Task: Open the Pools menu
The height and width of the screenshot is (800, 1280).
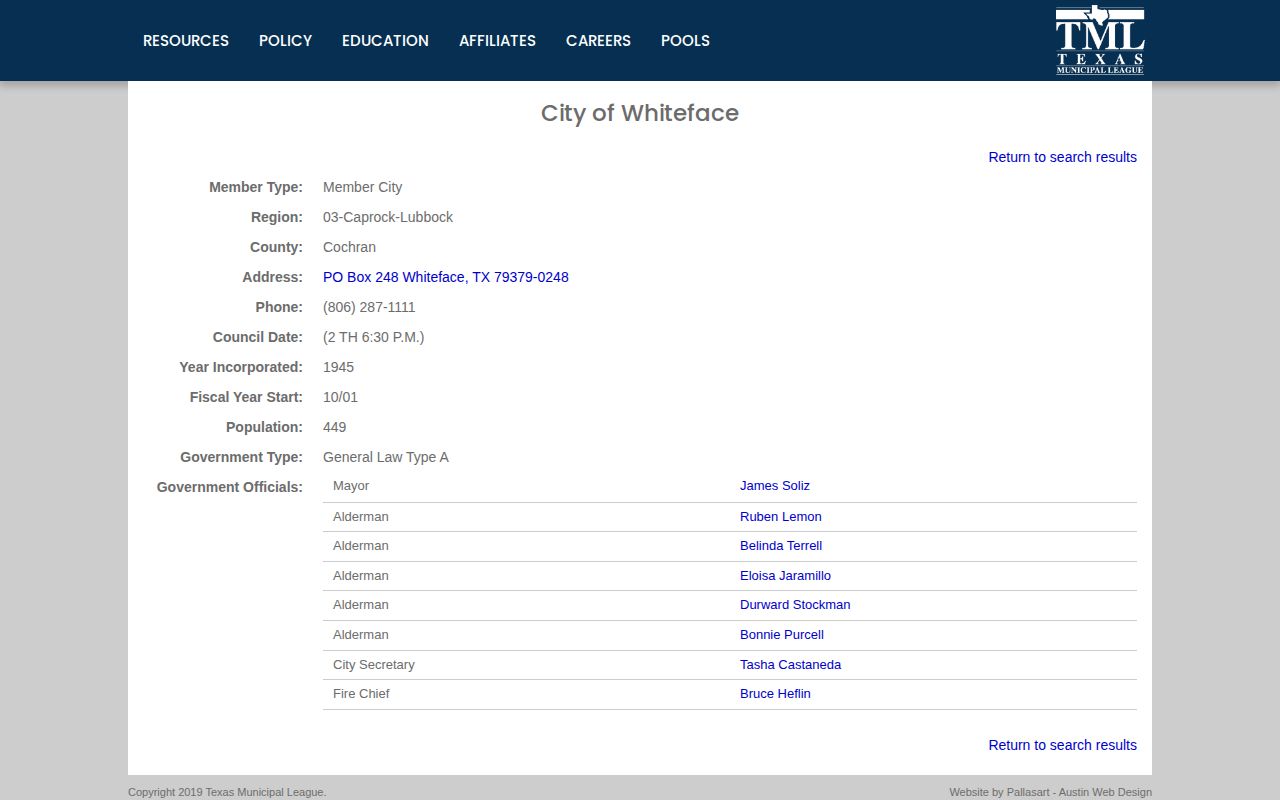Action: point(685,41)
